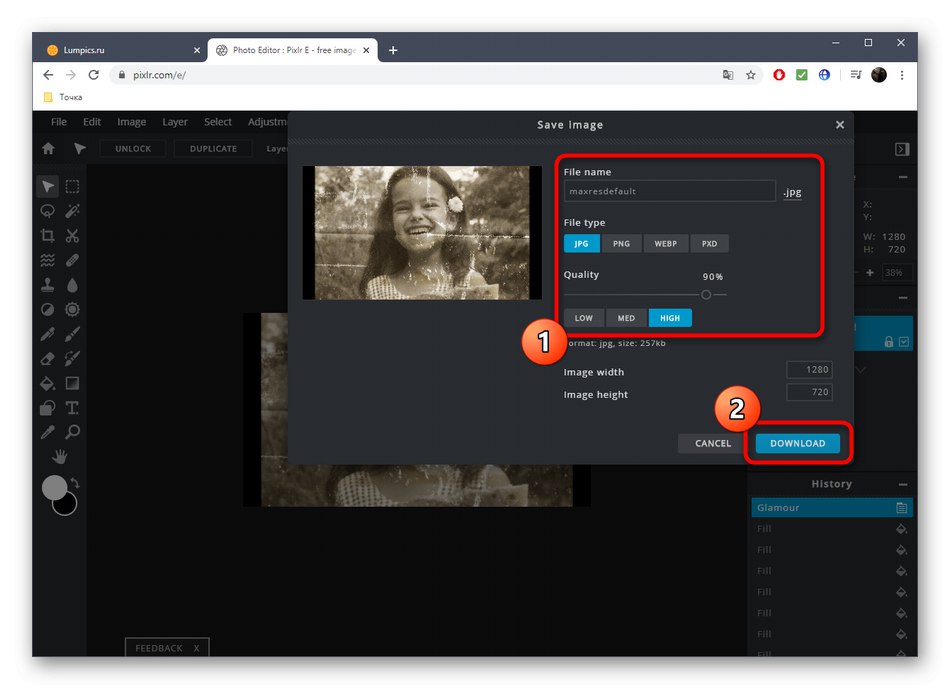Select the Cutout scissors tool
The width and height of the screenshot is (950, 689).
pyautogui.click(x=72, y=235)
